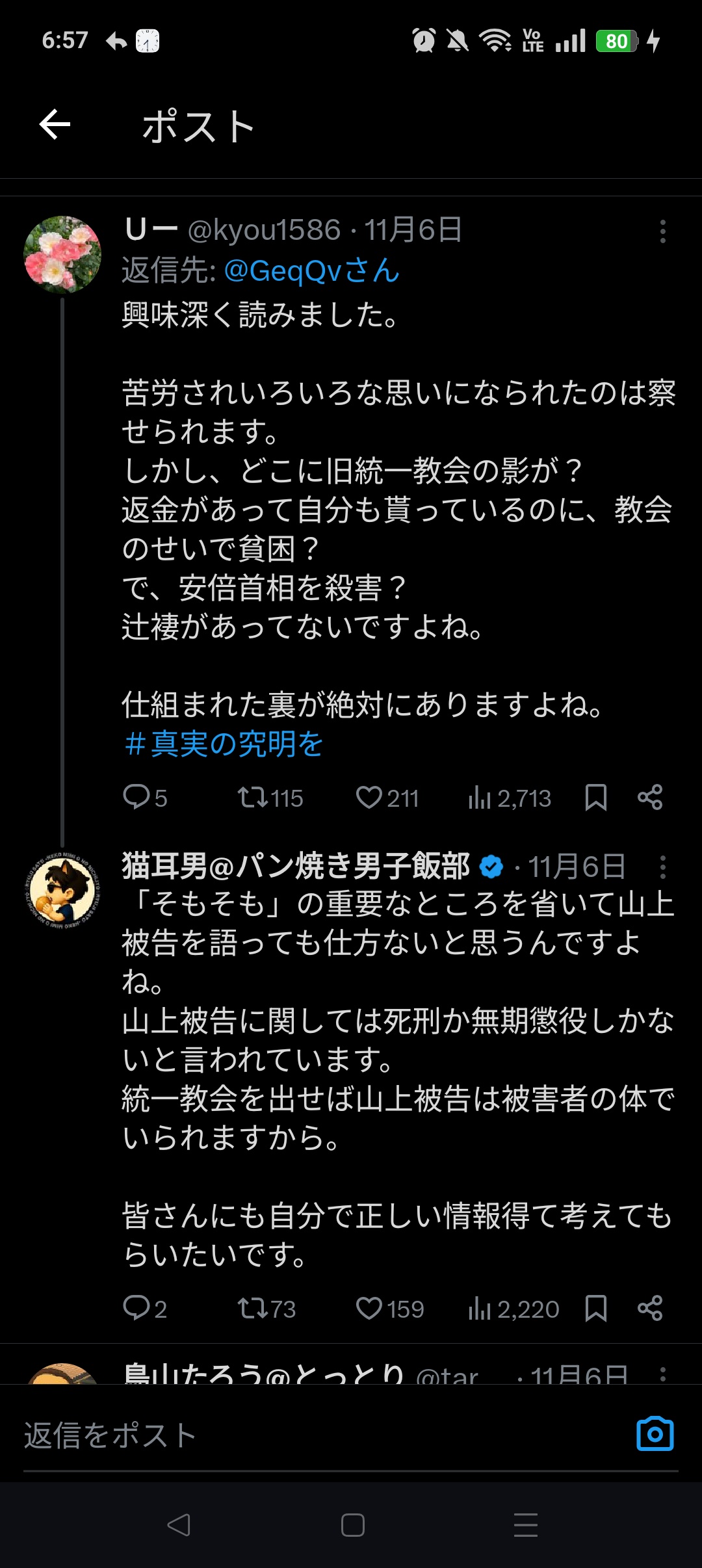This screenshot has width=702, height=1568.
Task: Open three-dot menu on Uー's post
Action: coord(662,231)
